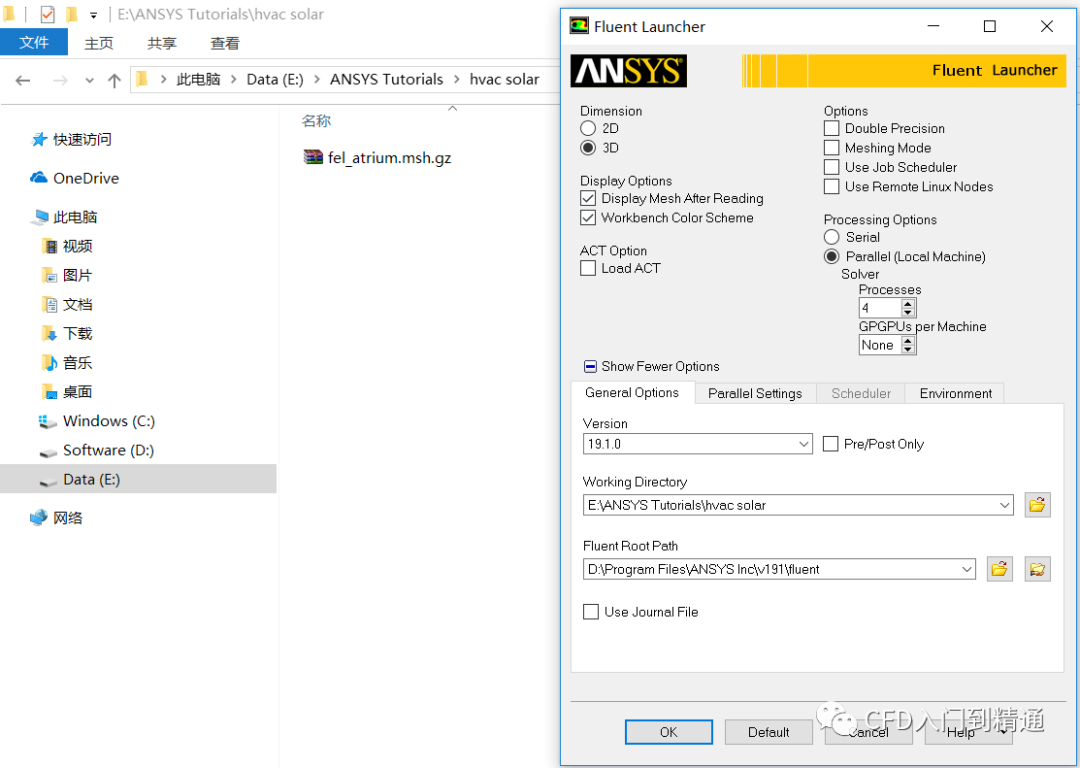1080x768 pixels.
Task: Select OneDrive cloud icon in sidebar
Action: (x=39, y=178)
